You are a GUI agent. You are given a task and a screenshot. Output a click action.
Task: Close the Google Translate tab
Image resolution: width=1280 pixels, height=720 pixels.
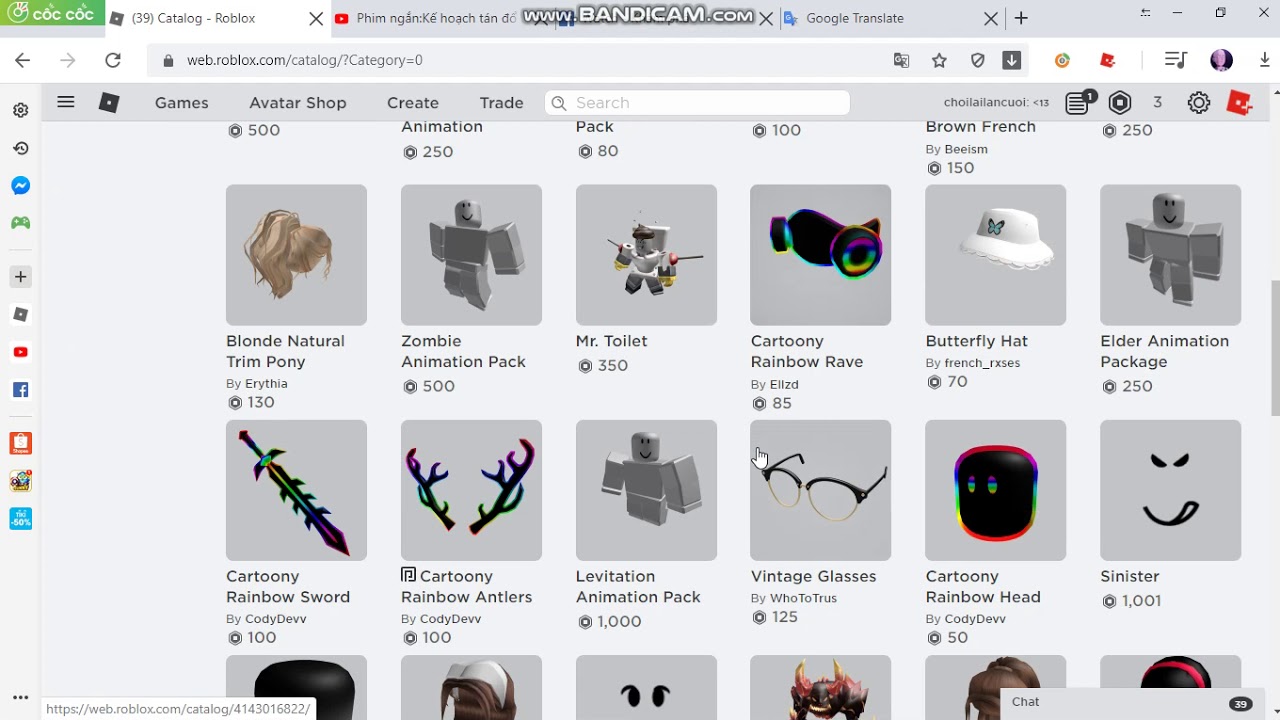coord(990,18)
